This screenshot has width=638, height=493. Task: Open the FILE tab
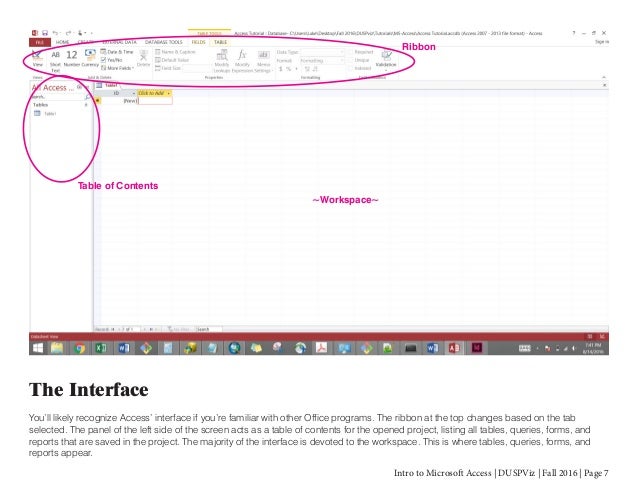tap(40, 42)
